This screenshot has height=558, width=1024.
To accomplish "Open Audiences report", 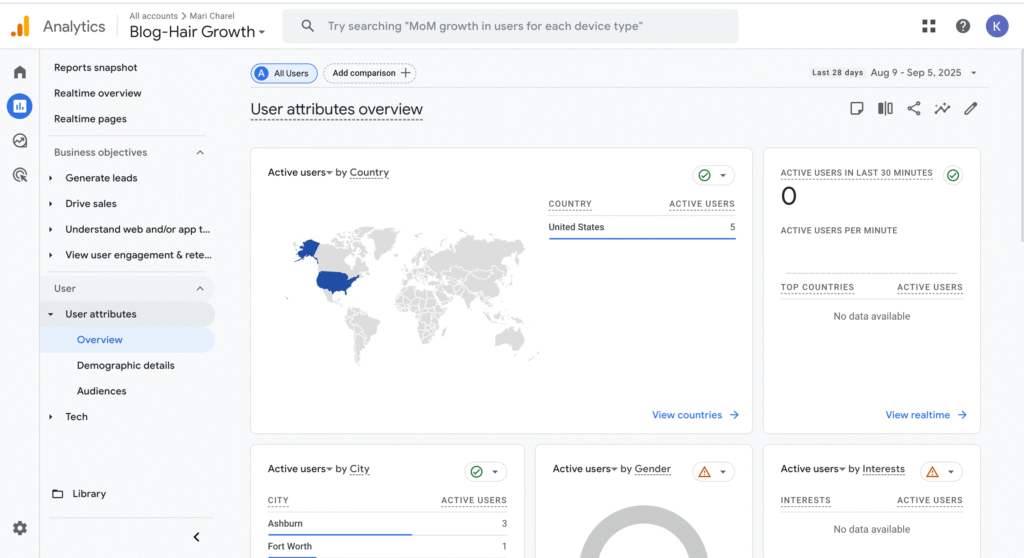I will [x=101, y=391].
